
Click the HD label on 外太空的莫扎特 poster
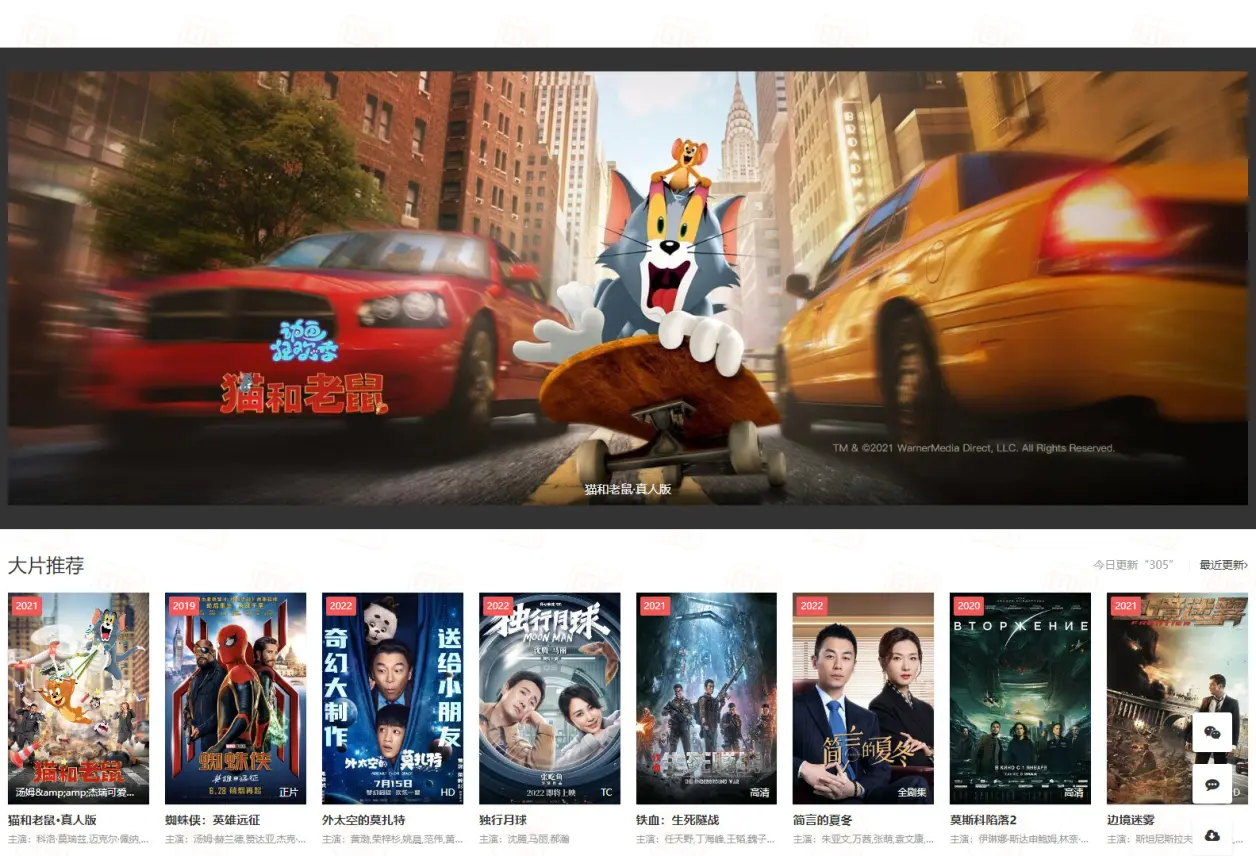pos(448,792)
